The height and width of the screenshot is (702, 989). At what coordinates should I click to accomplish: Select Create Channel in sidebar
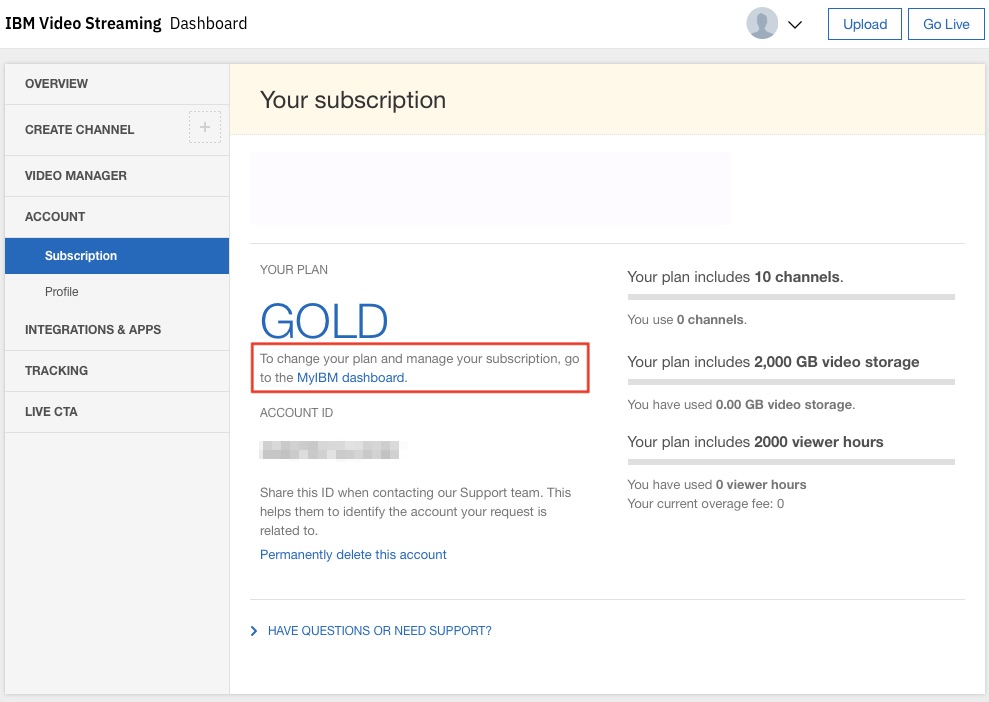(x=79, y=130)
